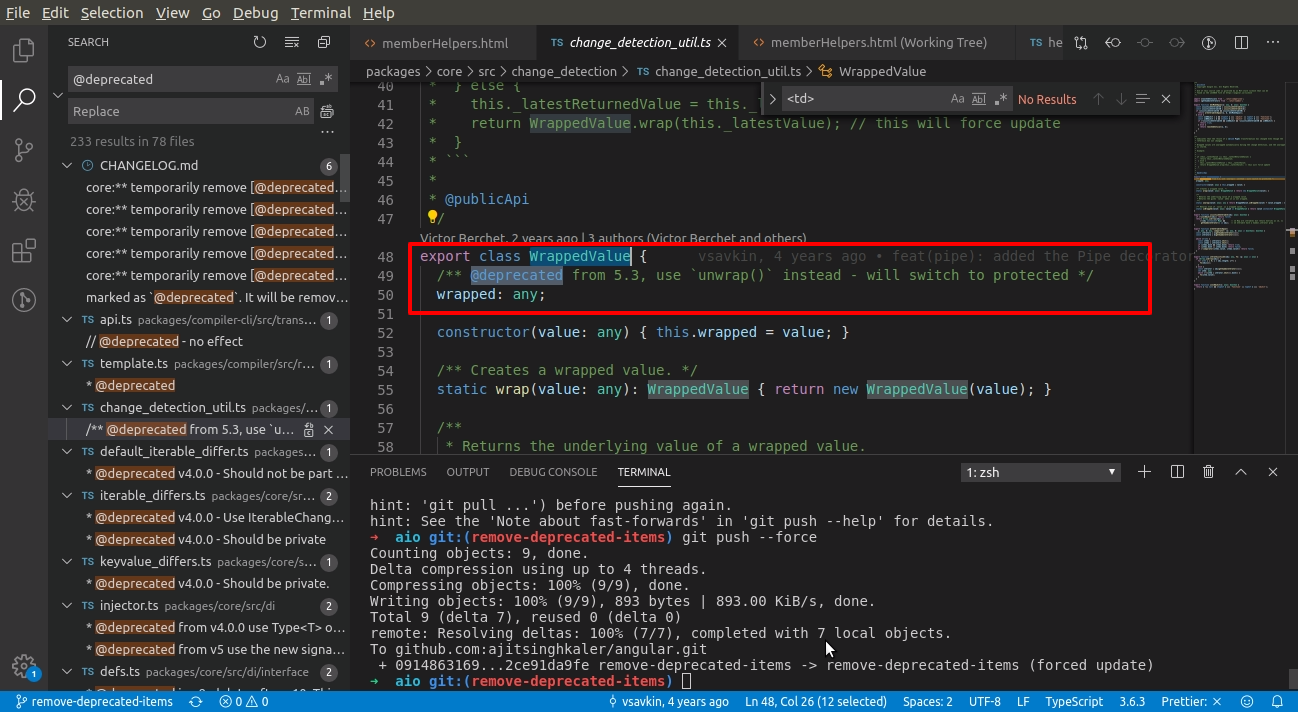Open the Extensions view
Viewport: 1298px width, 712px height.
pyautogui.click(x=24, y=250)
